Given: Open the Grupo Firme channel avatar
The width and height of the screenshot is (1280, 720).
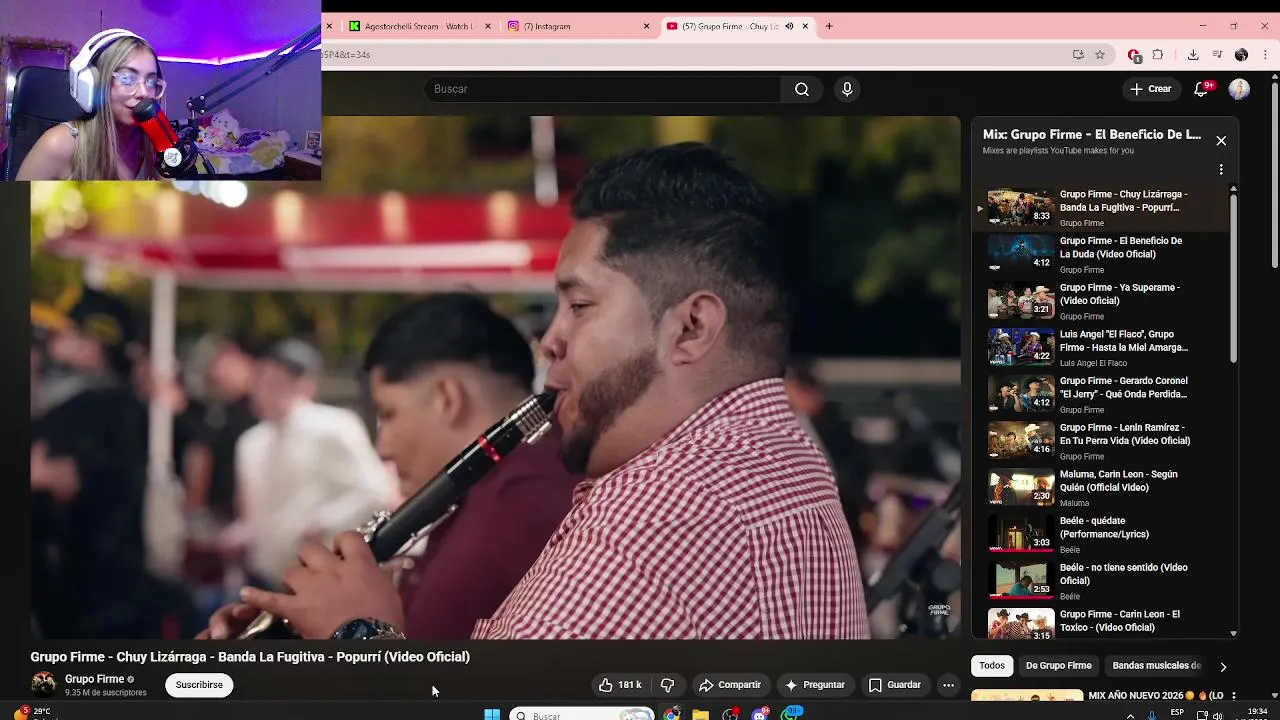Looking at the screenshot, I should pos(43,685).
